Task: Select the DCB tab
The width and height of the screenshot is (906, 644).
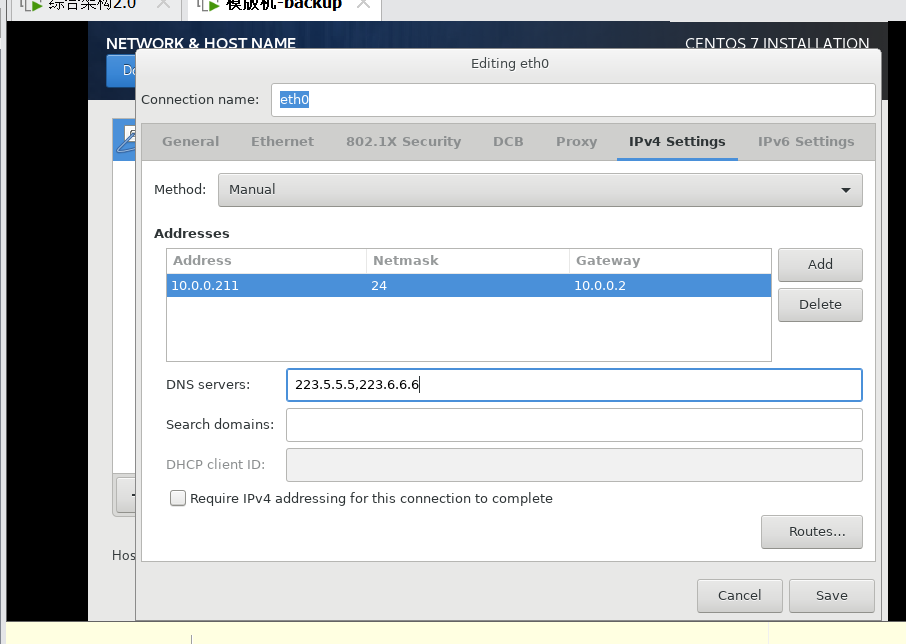Action: click(508, 142)
